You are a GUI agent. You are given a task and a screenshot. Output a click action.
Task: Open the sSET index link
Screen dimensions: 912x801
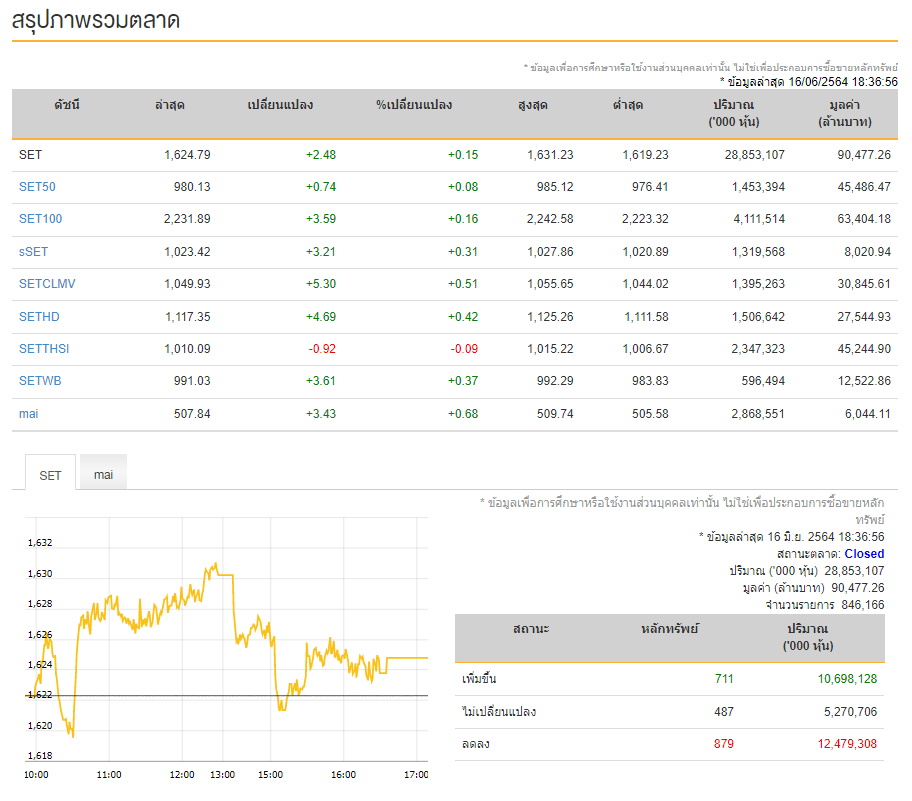[x=33, y=252]
